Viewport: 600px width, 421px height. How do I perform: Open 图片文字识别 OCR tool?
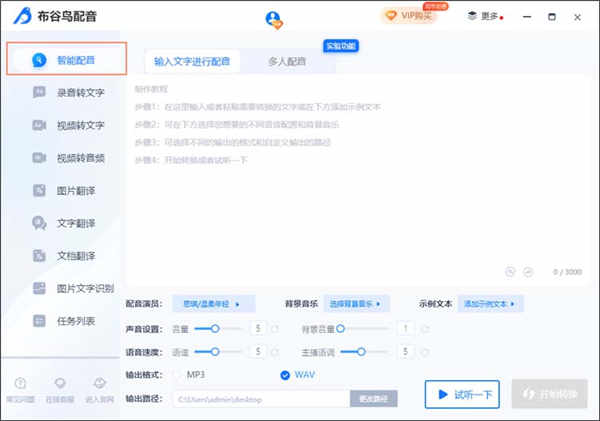[x=73, y=288]
